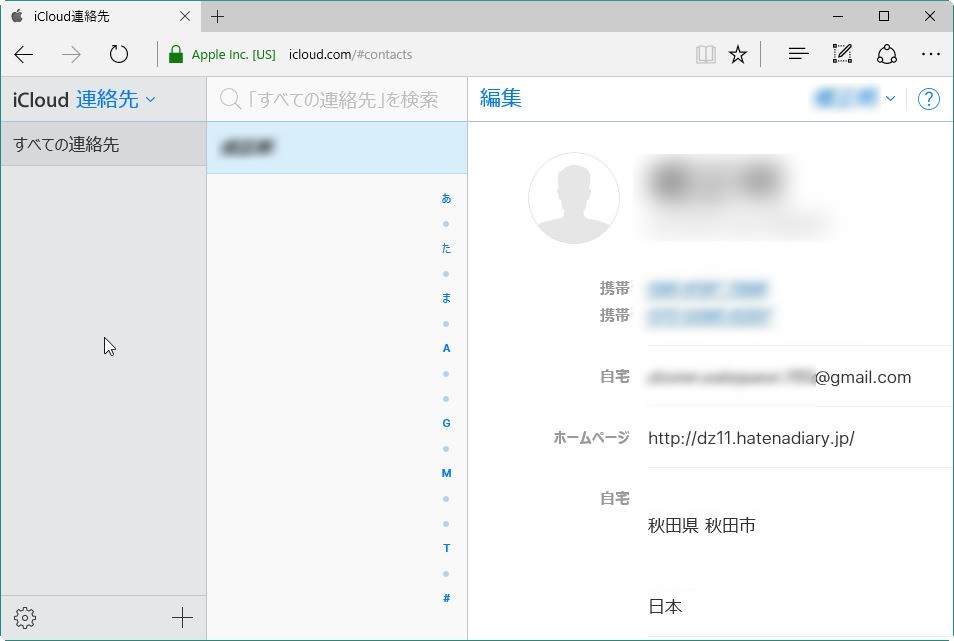Open contacts settings gear icon
The image size is (954, 641).
coord(25,618)
